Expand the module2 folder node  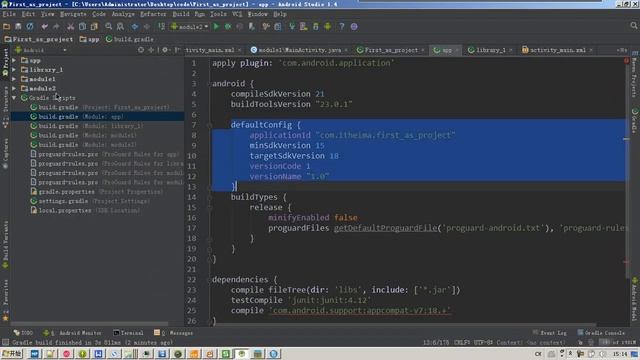click(x=14, y=89)
